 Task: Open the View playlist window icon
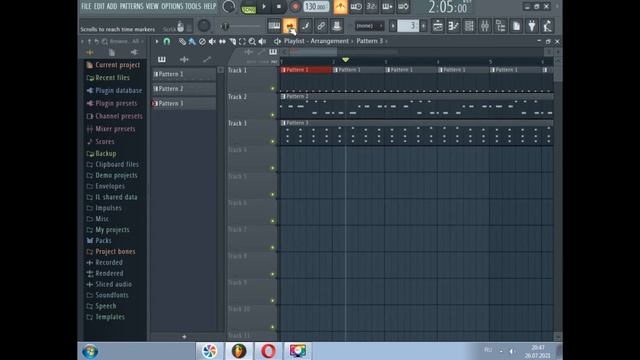[x=438, y=26]
